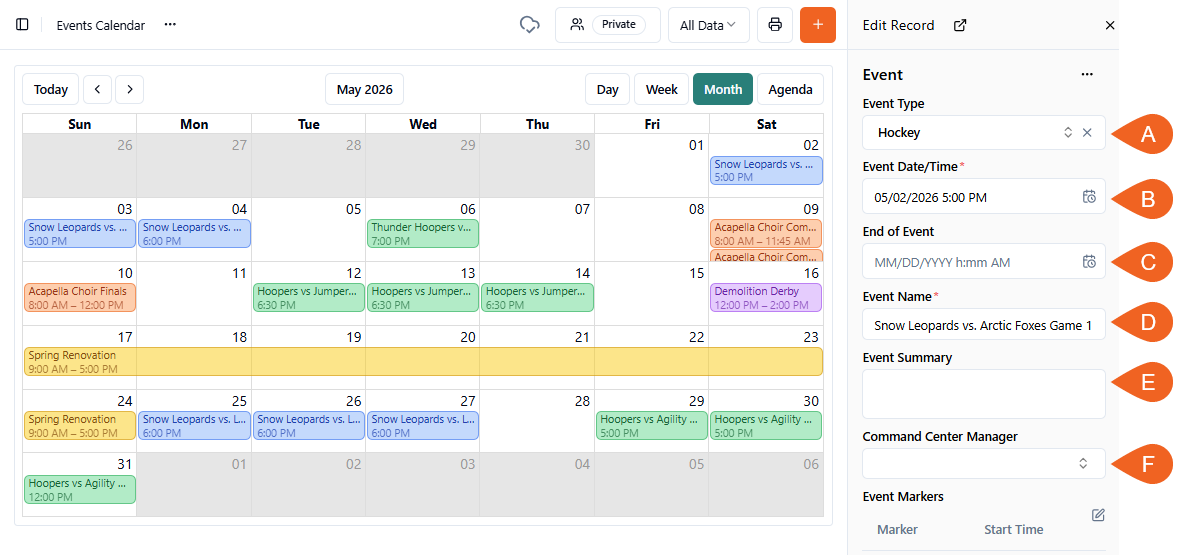
Task: Add a new event with plus button
Action: click(817, 25)
